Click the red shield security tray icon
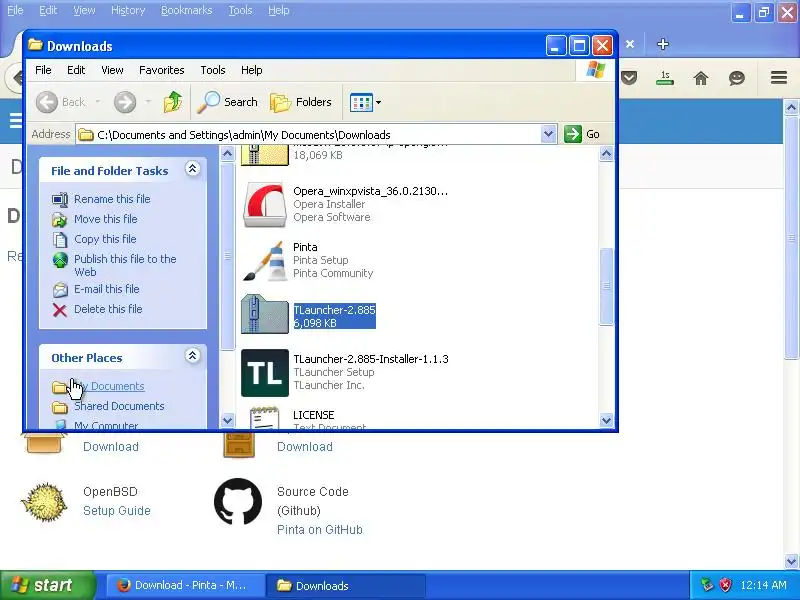The width and height of the screenshot is (800, 600). pos(725,585)
